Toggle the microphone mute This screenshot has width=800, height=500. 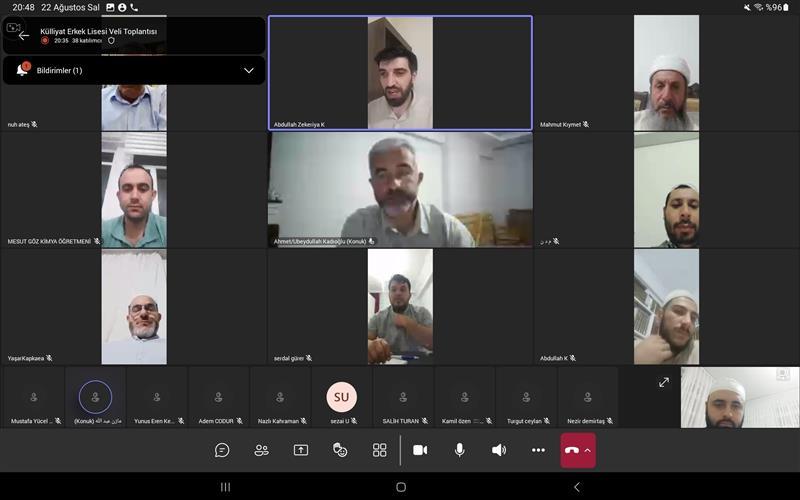(459, 450)
